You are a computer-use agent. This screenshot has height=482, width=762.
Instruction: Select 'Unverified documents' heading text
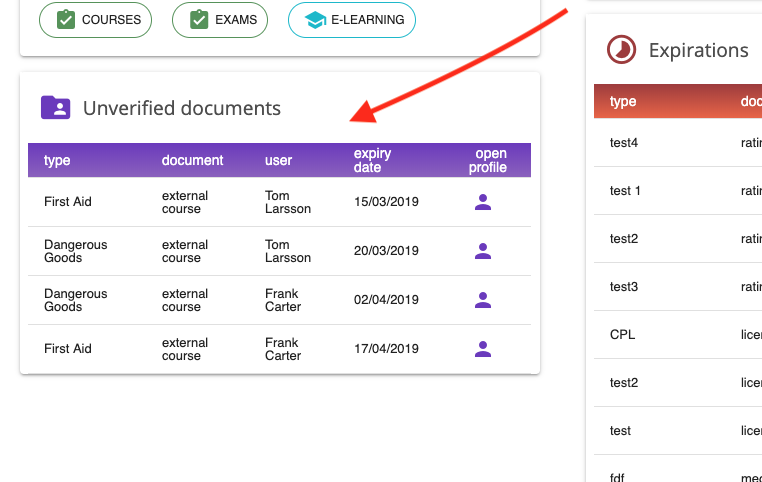pos(182,108)
